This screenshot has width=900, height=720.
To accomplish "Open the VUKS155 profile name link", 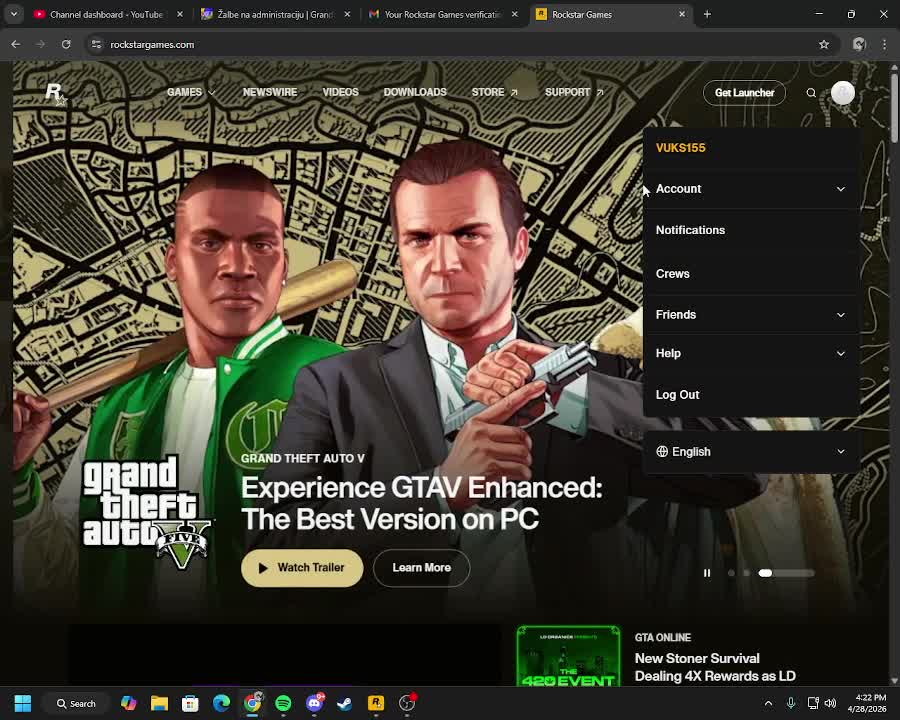I will point(681,148).
